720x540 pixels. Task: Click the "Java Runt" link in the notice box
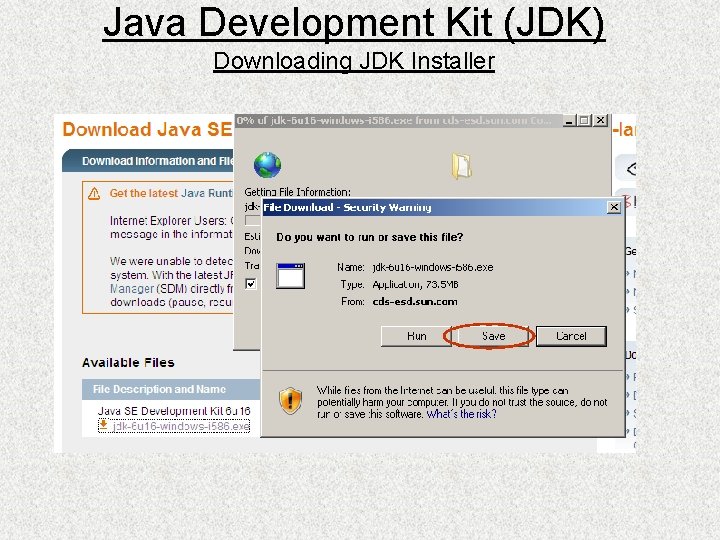click(x=207, y=193)
